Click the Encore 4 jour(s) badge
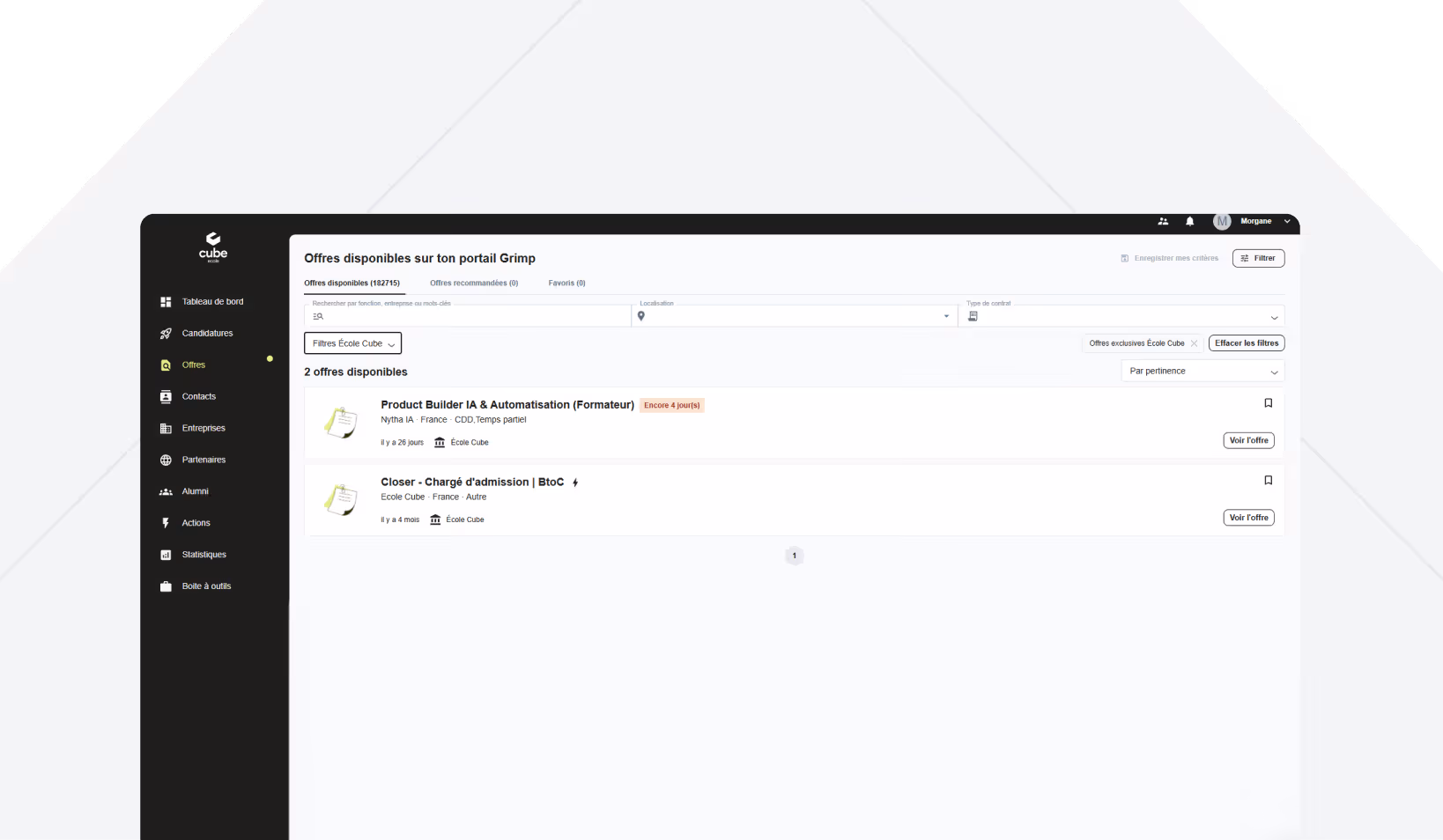Image resolution: width=1443 pixels, height=840 pixels. click(x=672, y=406)
